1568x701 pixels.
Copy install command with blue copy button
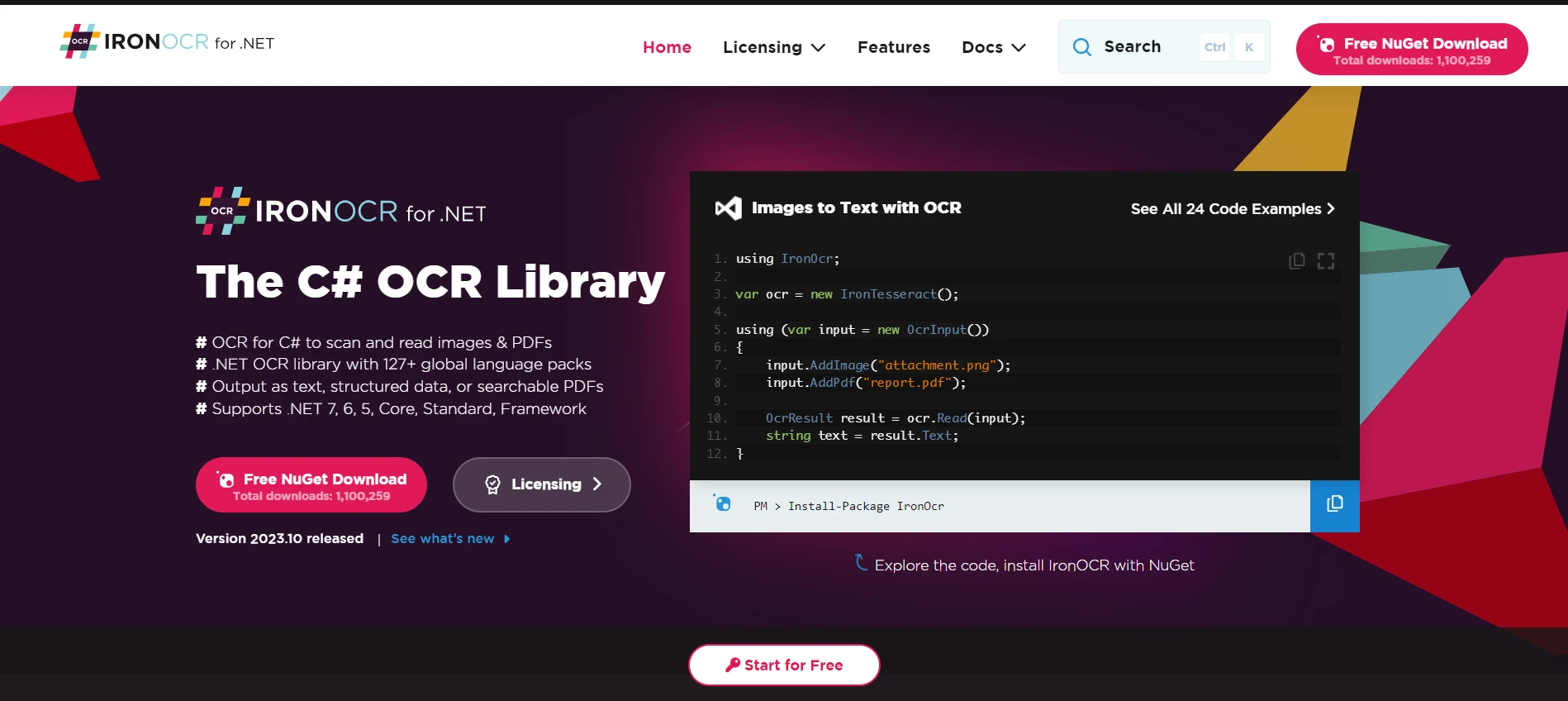pyautogui.click(x=1335, y=506)
